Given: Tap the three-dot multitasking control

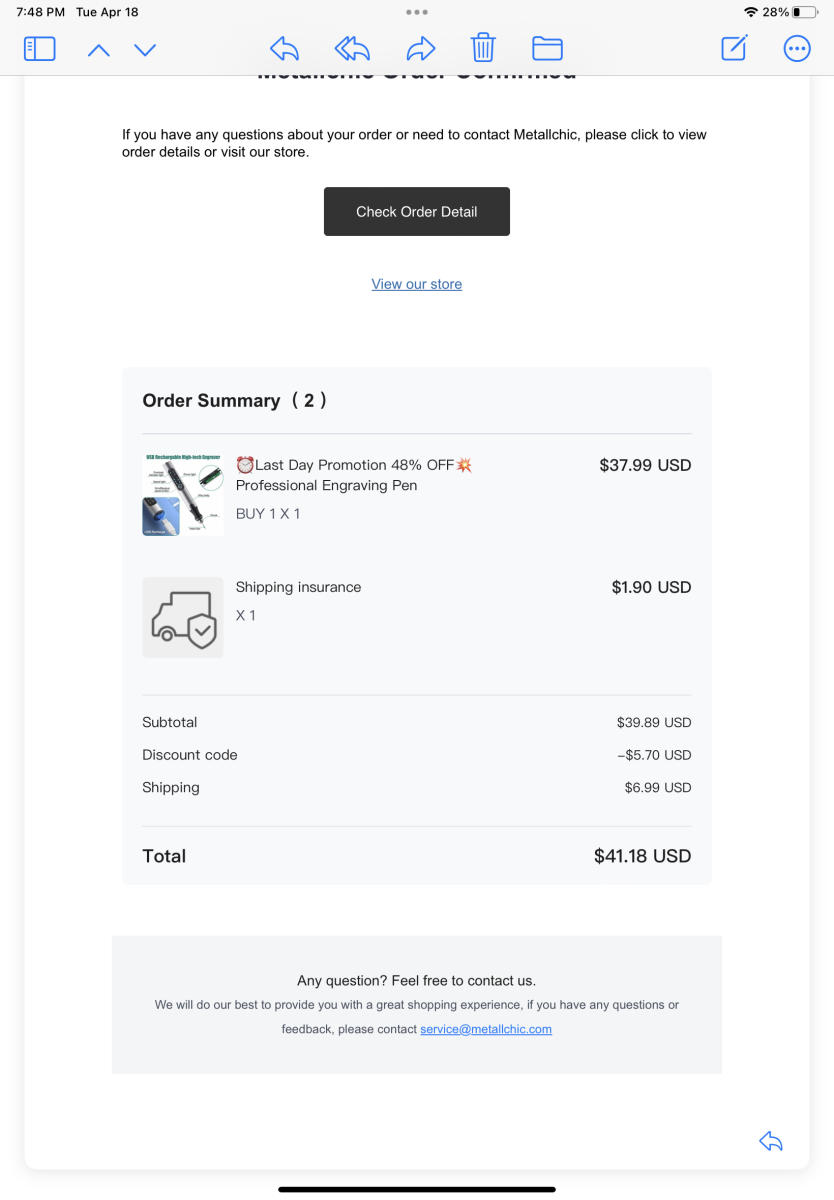Looking at the screenshot, I should pos(417,12).
